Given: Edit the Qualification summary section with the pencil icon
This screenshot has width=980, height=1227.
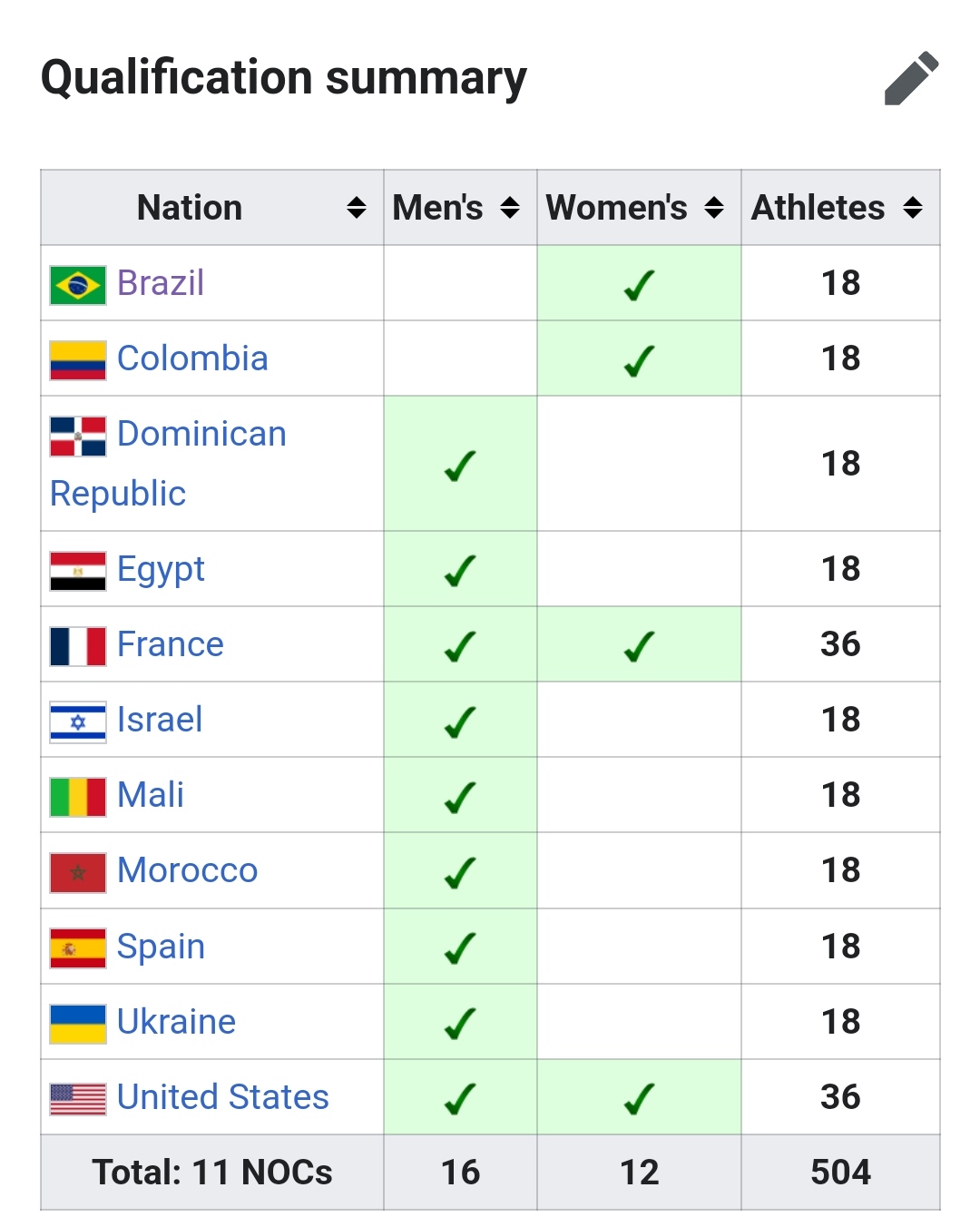Looking at the screenshot, I should click(911, 78).
